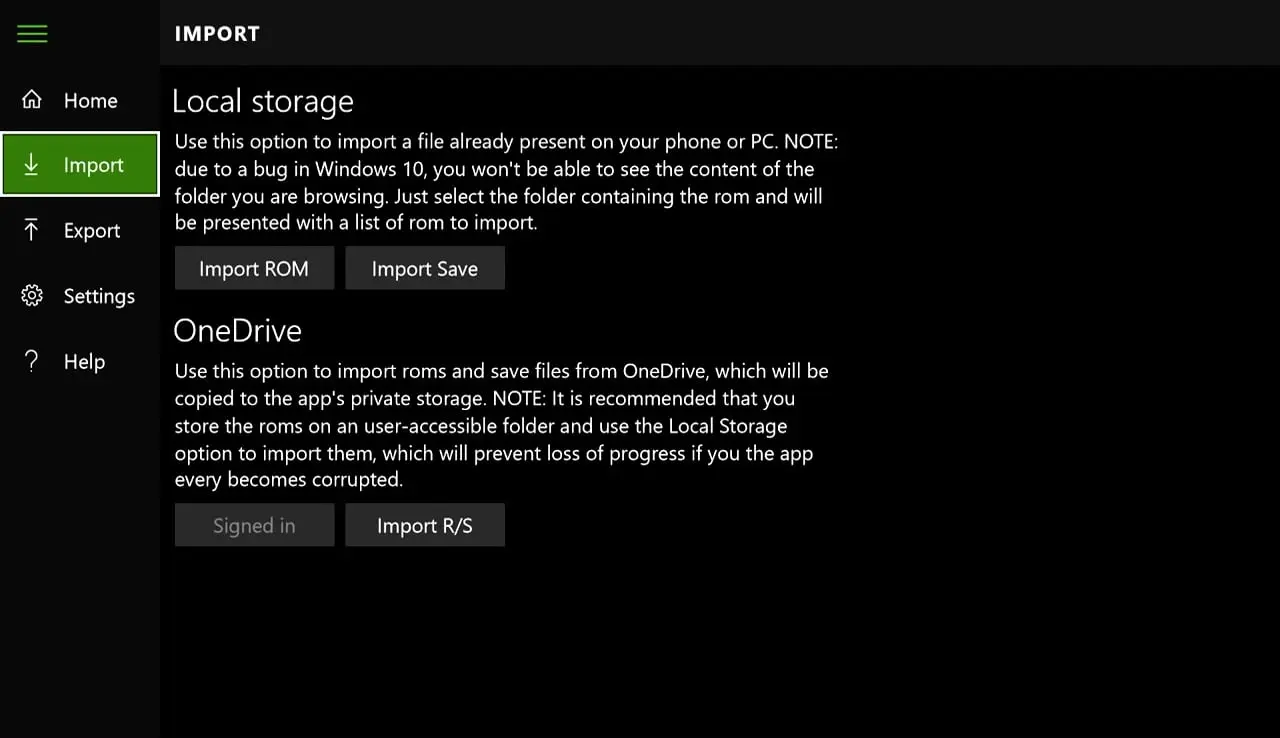This screenshot has width=1280, height=738.
Task: Click the Help question mark icon
Action: point(32,361)
